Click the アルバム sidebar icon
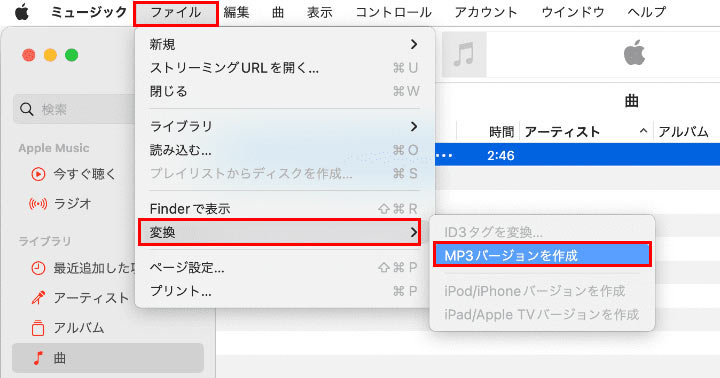This screenshot has width=720, height=378. coord(38,328)
